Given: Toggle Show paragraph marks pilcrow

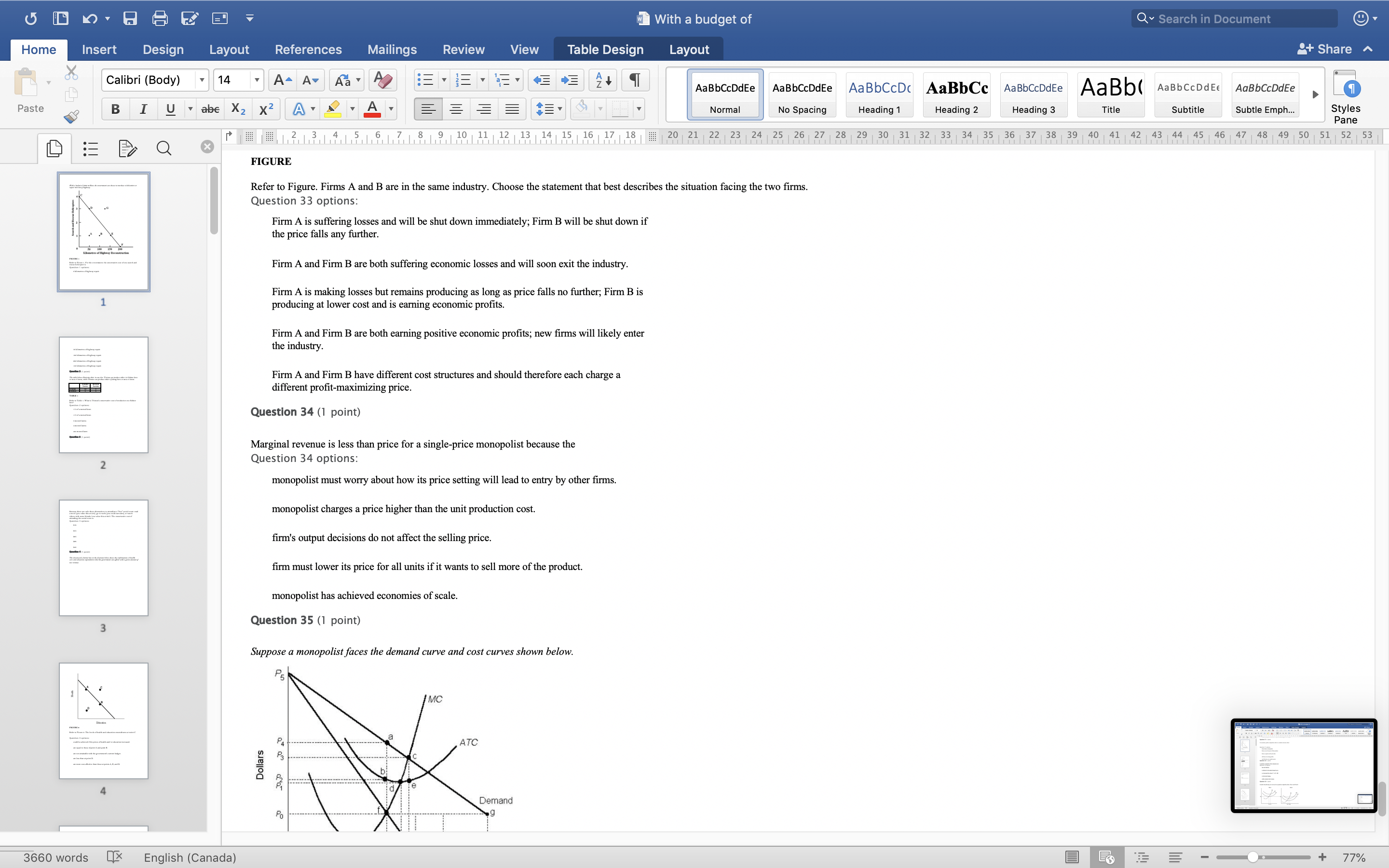Looking at the screenshot, I should click(635, 80).
